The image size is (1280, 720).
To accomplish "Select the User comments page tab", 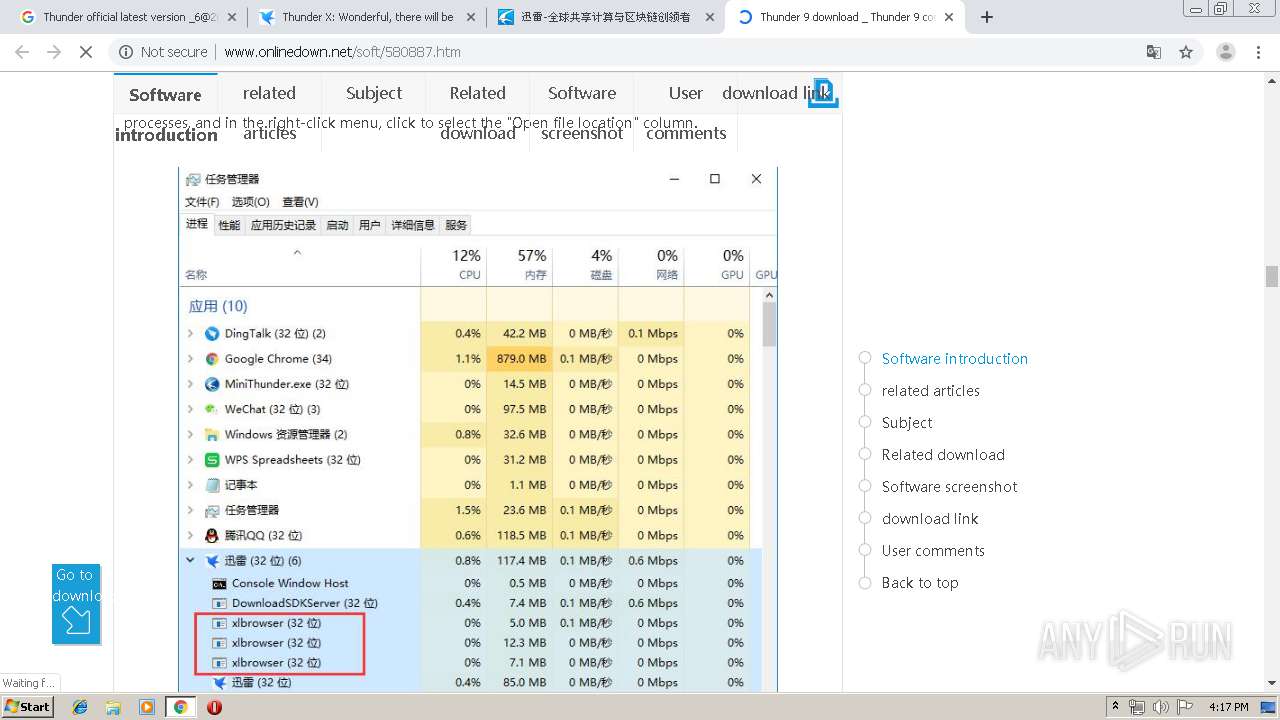I will (x=686, y=113).
